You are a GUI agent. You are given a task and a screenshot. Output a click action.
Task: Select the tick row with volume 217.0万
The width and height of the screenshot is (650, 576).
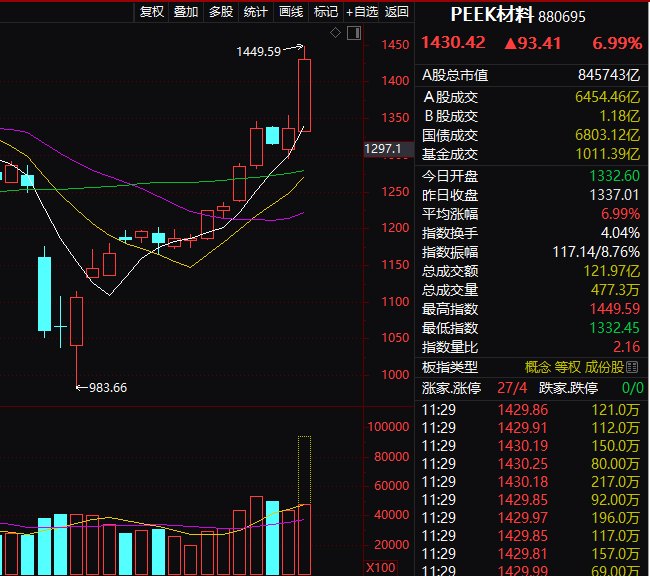click(x=531, y=482)
